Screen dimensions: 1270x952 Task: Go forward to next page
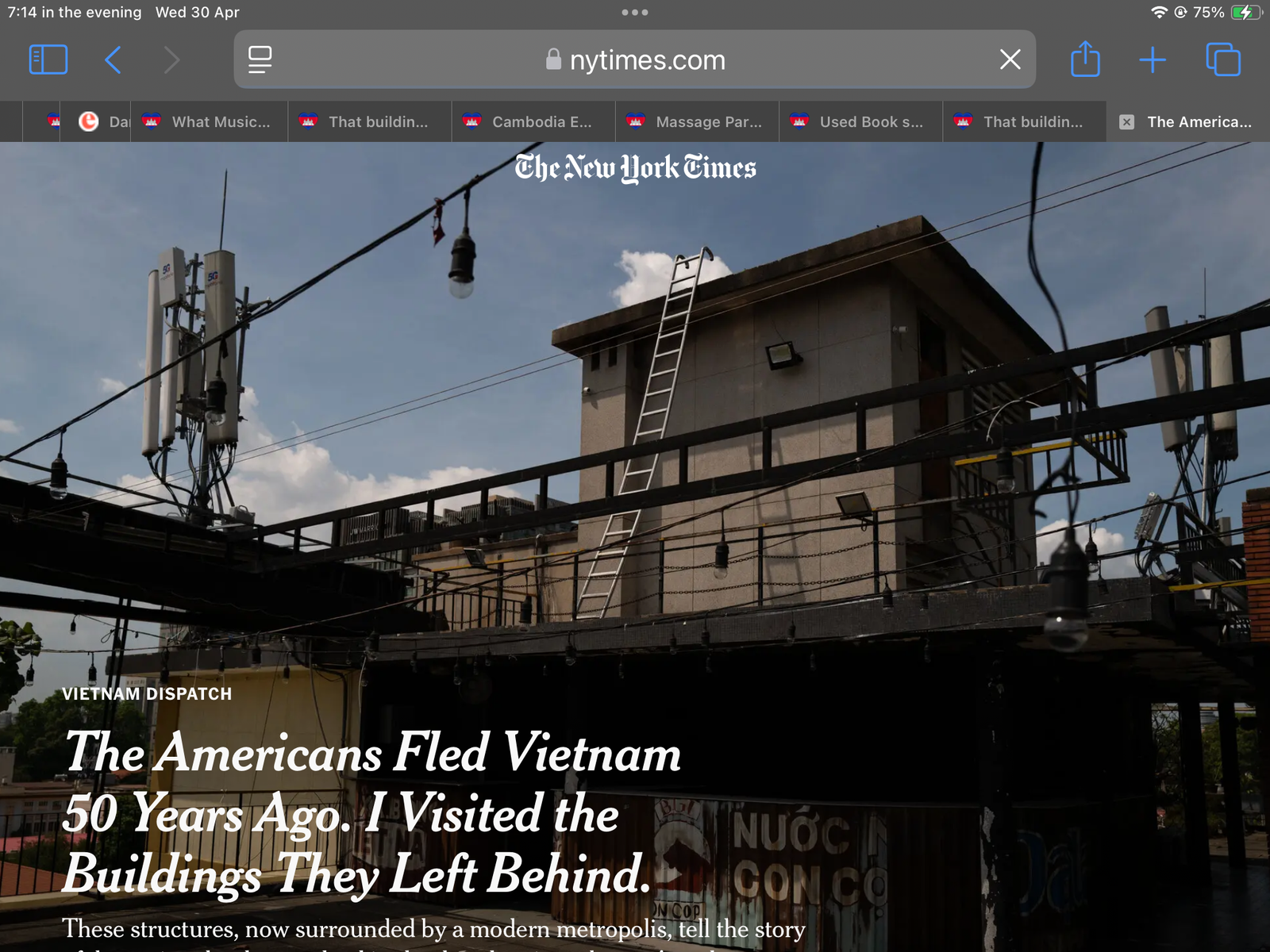(x=171, y=59)
